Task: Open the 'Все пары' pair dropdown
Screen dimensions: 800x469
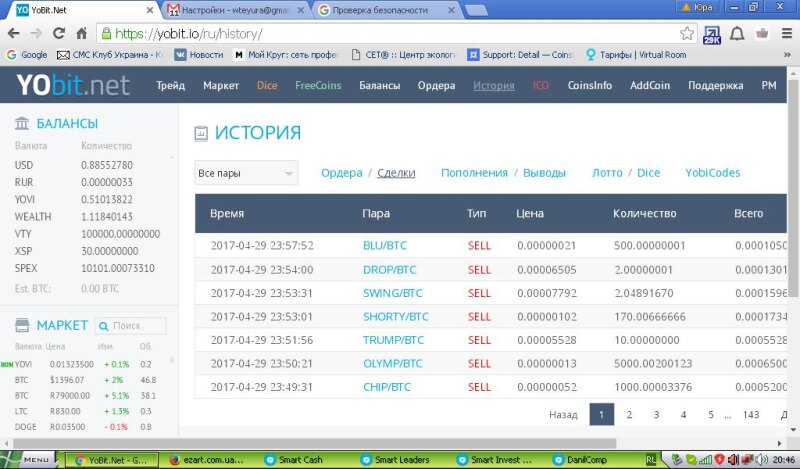Action: pyautogui.click(x=246, y=173)
